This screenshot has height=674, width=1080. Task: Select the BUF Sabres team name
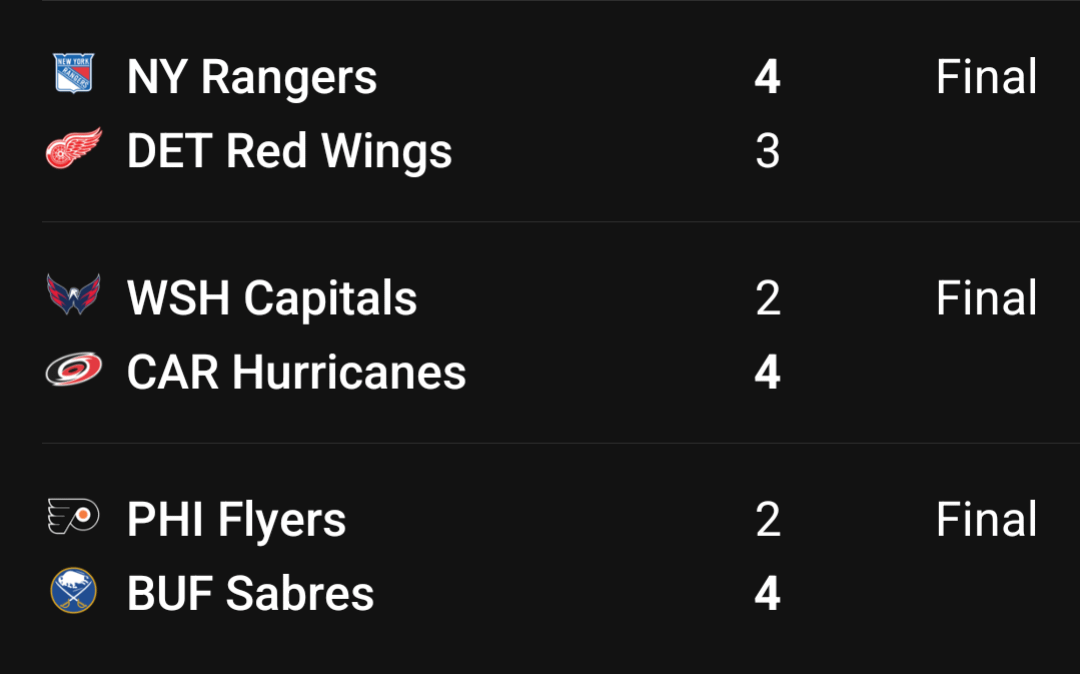tap(250, 594)
